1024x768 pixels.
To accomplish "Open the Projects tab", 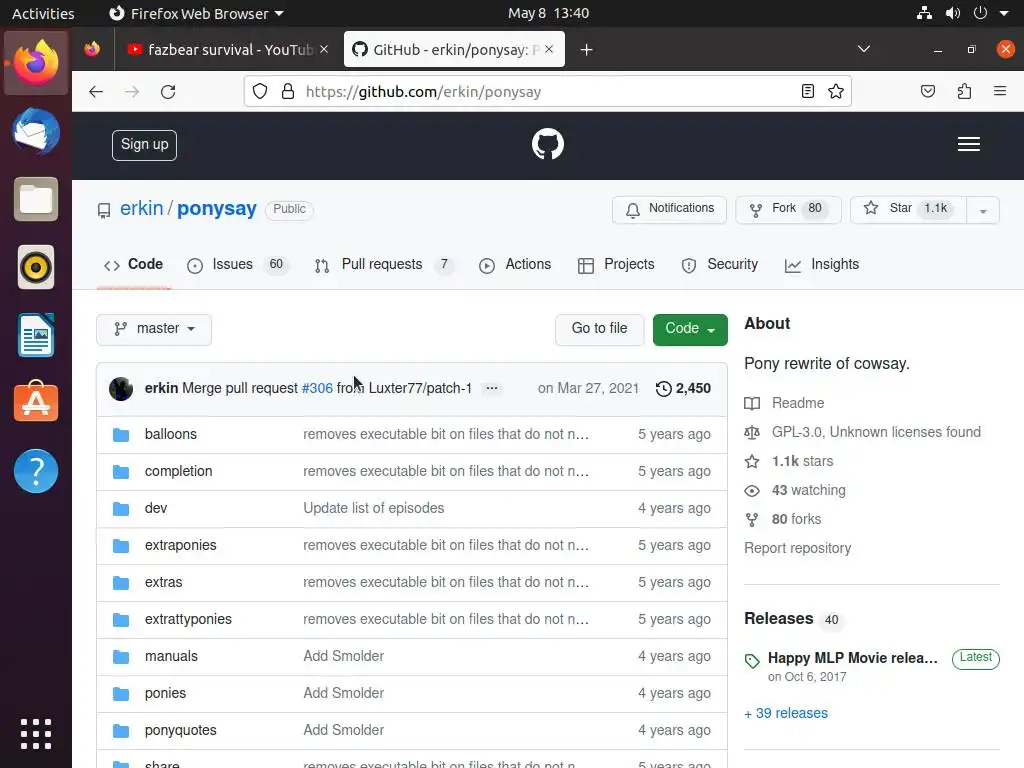I will point(616,264).
